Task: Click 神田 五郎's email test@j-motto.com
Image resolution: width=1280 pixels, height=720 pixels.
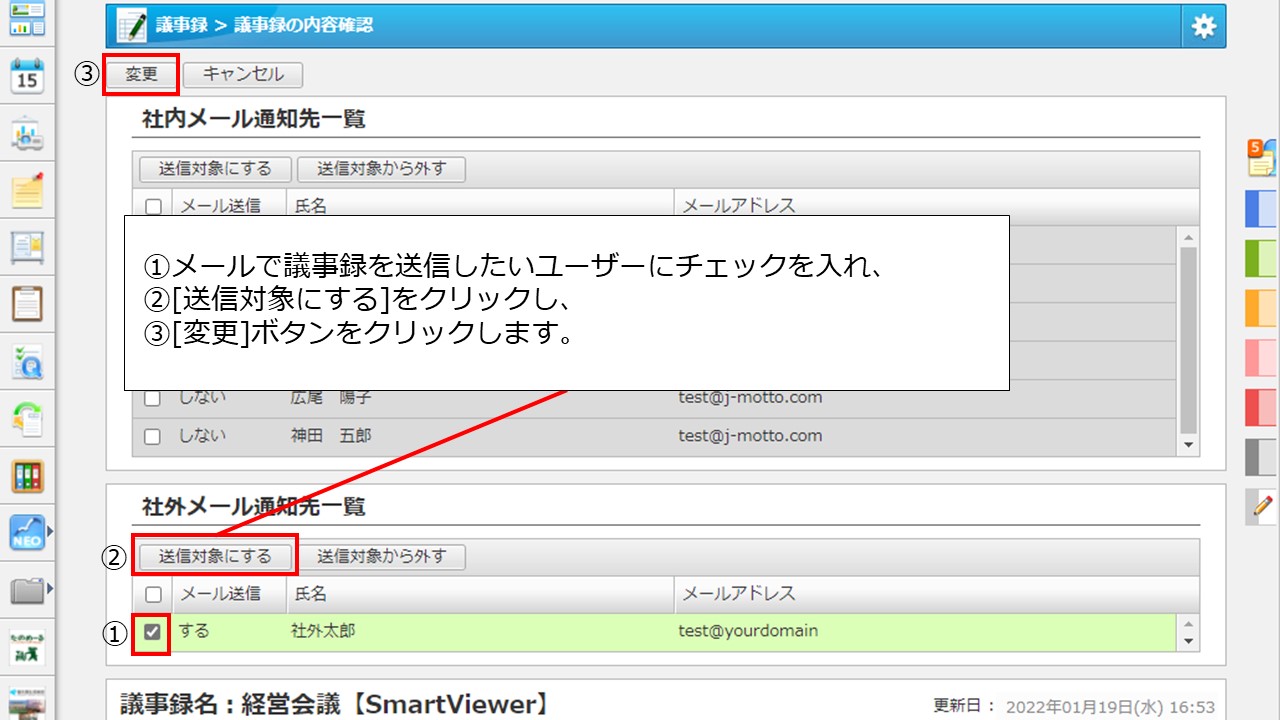Action: click(750, 436)
